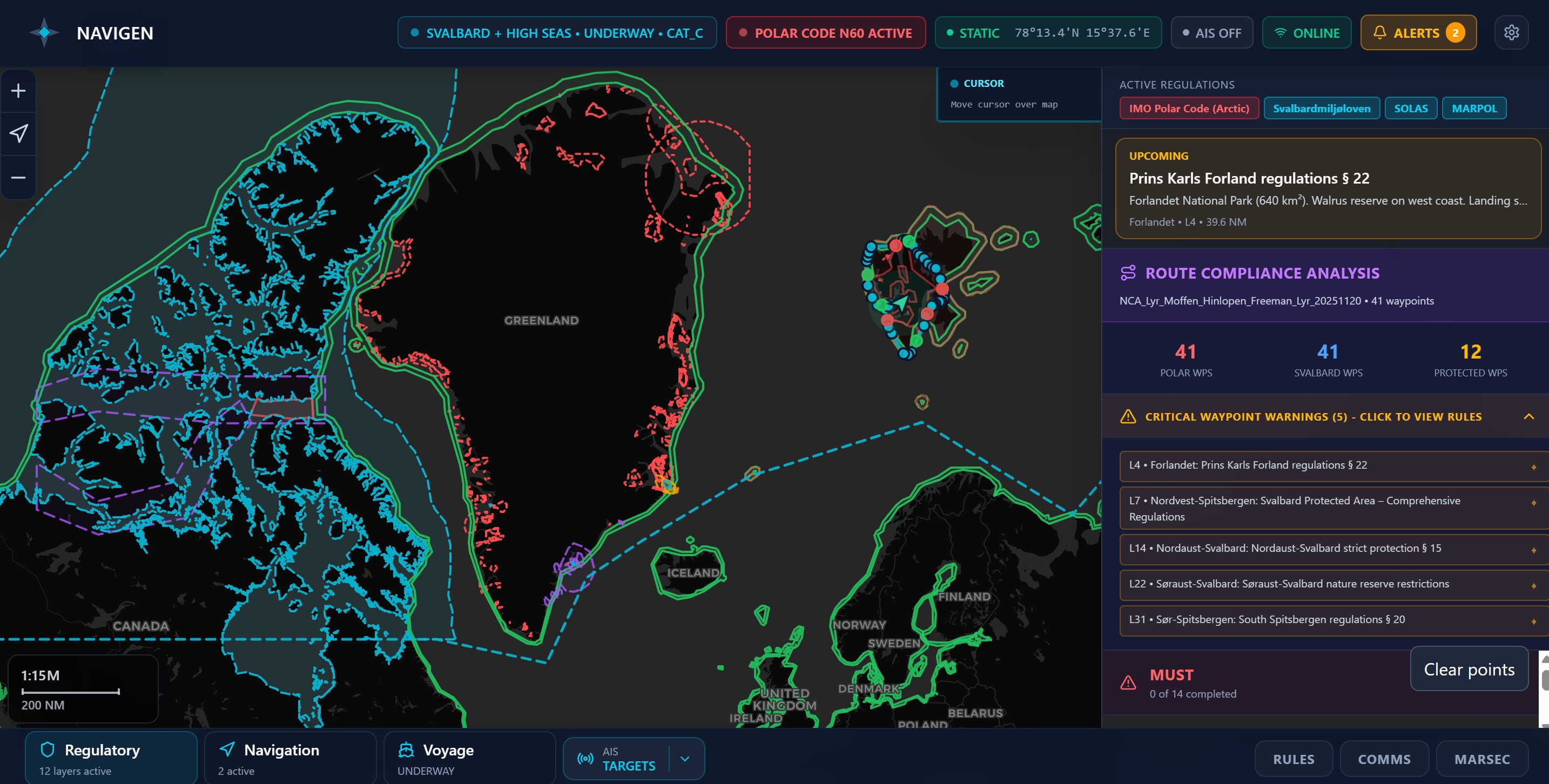Open the AIS TARGETS dropdown chevron
This screenshot has width=1549, height=784.
pos(684,758)
